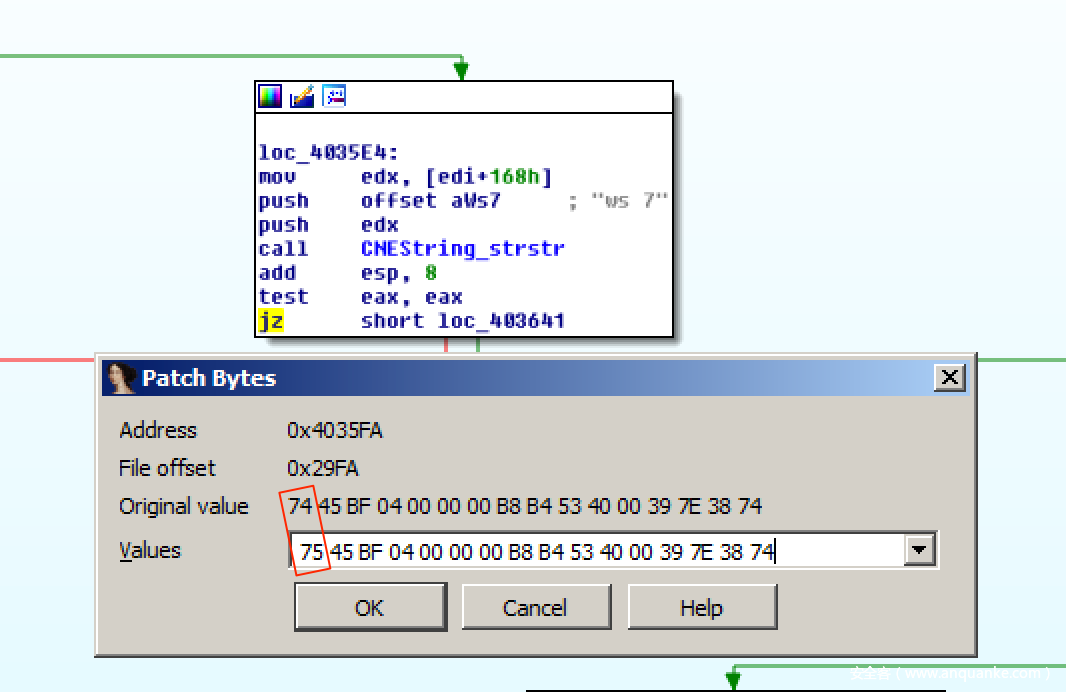1066x692 pixels.
Task: Click the portrait icon in Patch Bytes title
Action: tap(120, 378)
